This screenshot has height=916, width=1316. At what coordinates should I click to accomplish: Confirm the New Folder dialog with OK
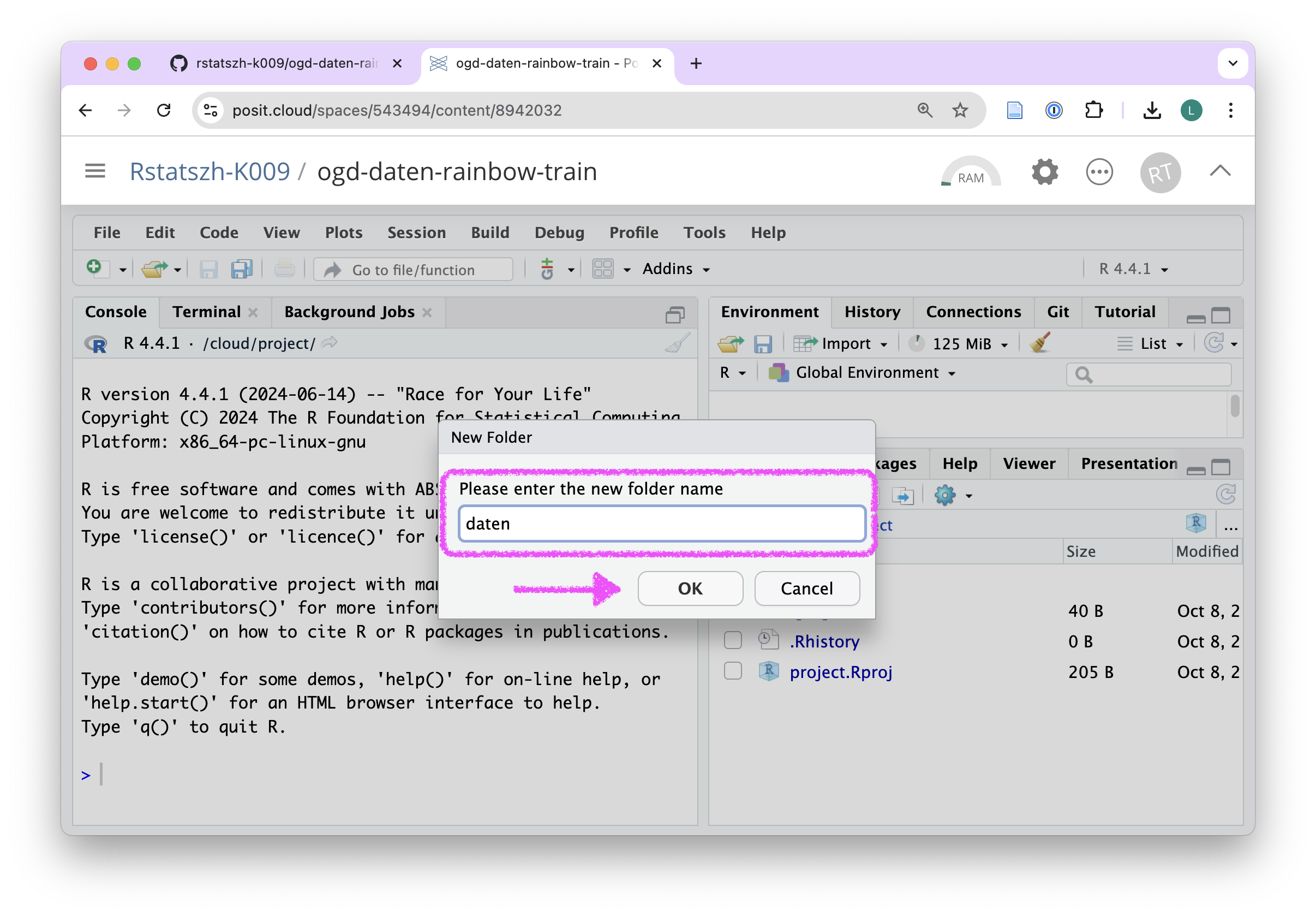(690, 588)
